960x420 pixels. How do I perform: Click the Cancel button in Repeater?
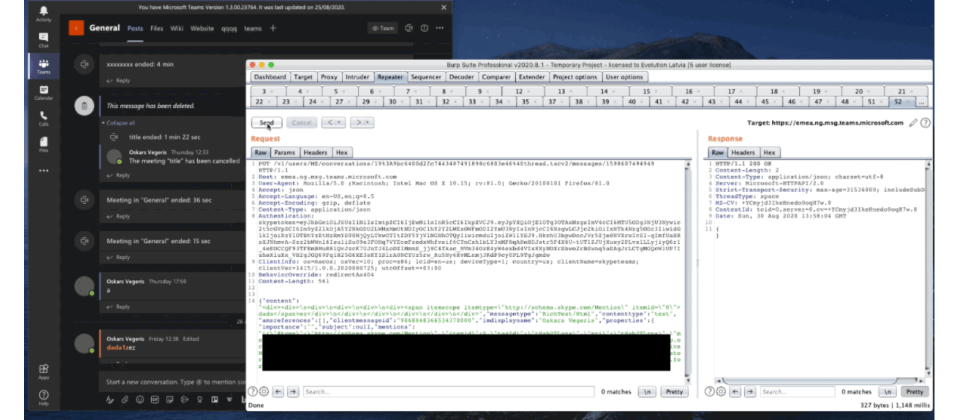point(301,122)
